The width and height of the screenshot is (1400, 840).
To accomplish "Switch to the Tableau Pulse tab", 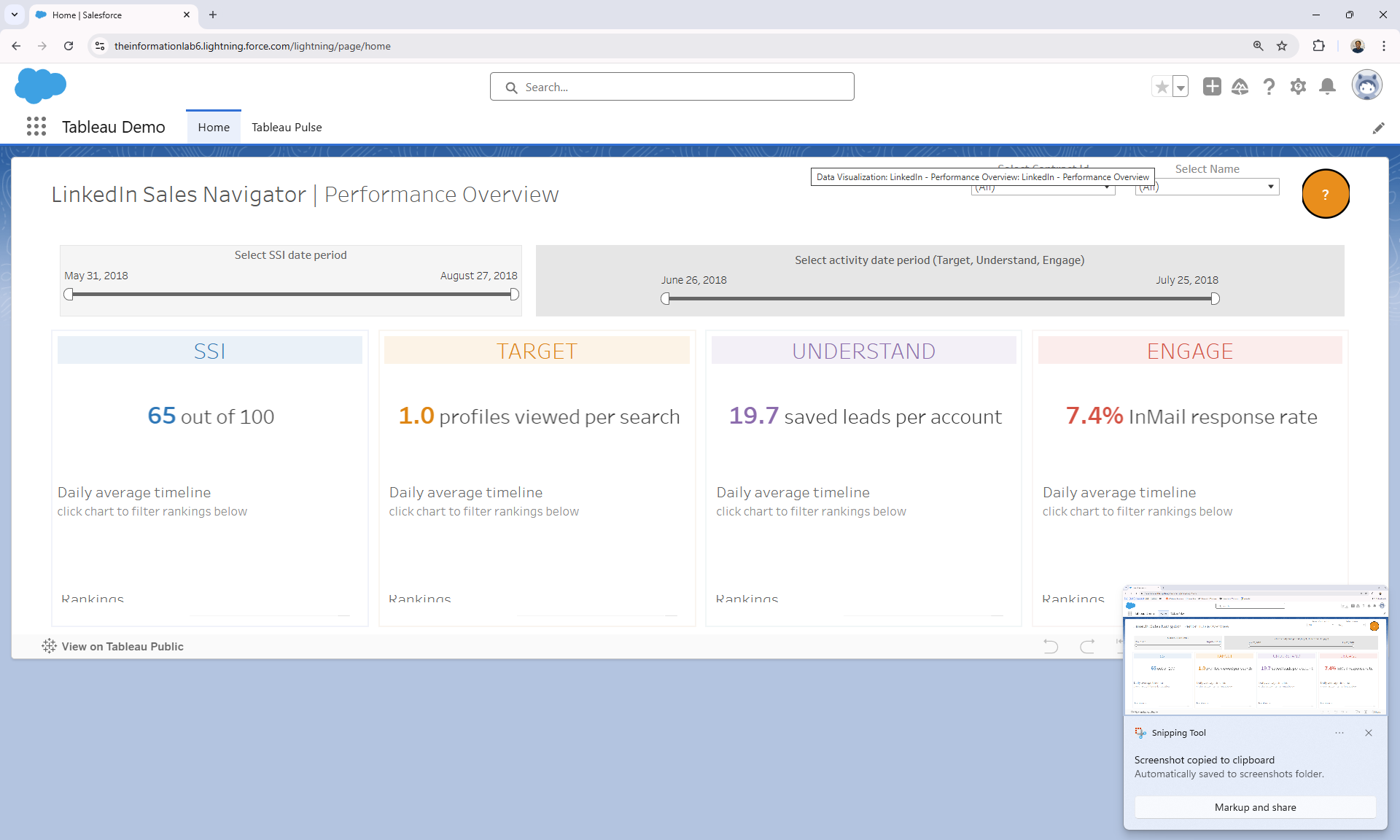I will (x=286, y=127).
